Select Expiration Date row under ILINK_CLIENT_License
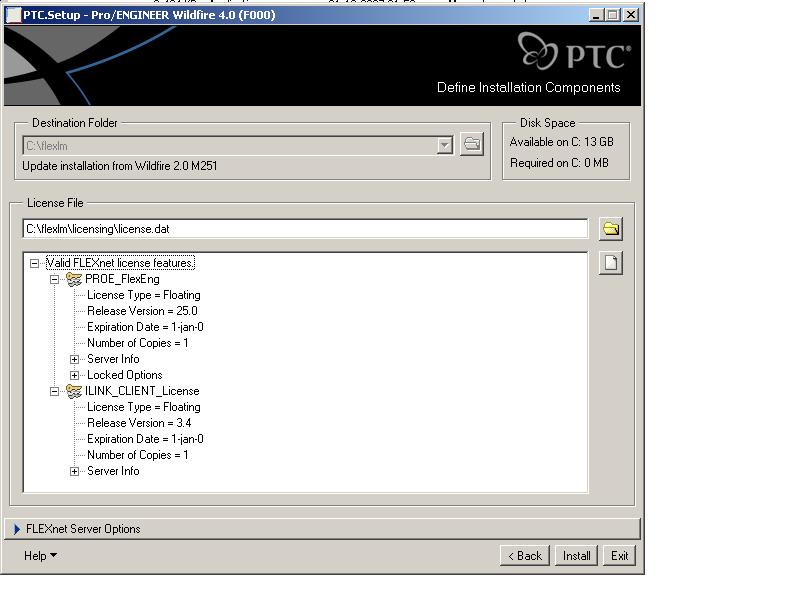Viewport: 800px width, 600px height. [145, 439]
